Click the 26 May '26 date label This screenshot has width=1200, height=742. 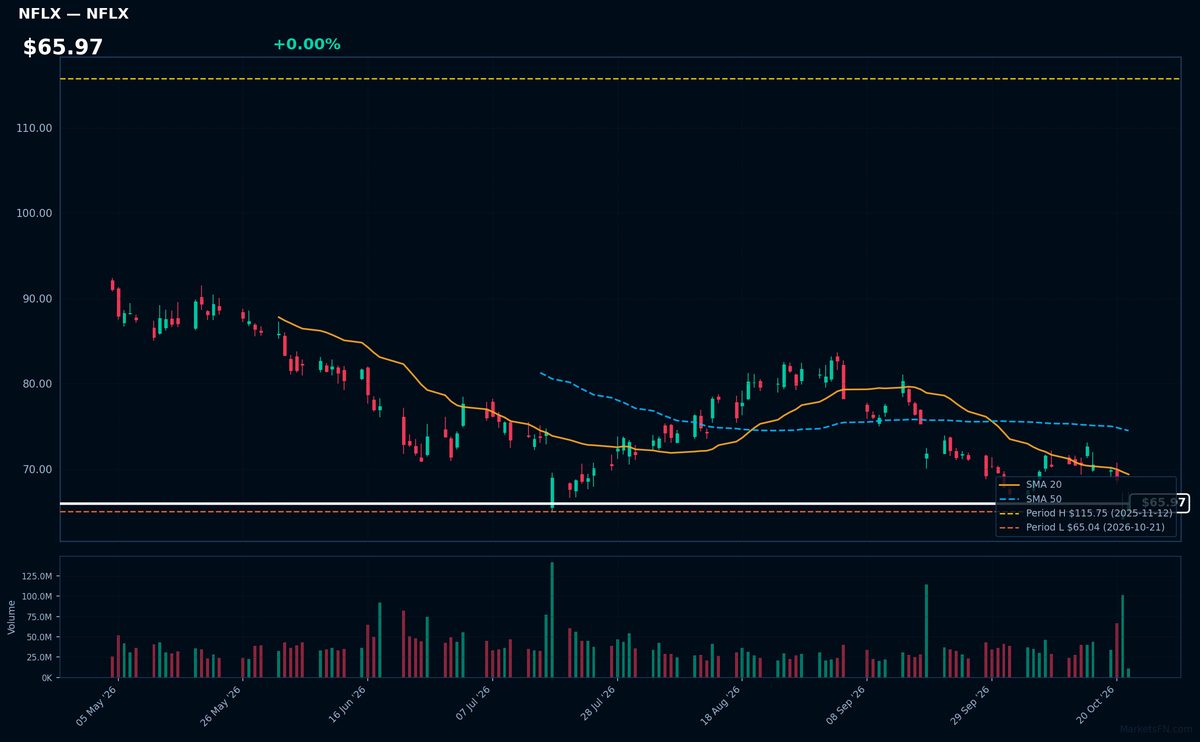pos(221,706)
